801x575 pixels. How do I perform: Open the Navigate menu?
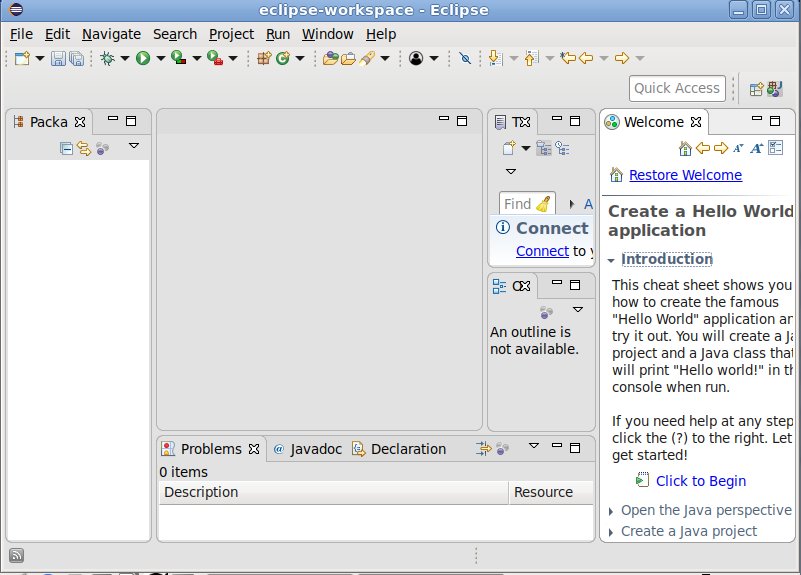111,34
